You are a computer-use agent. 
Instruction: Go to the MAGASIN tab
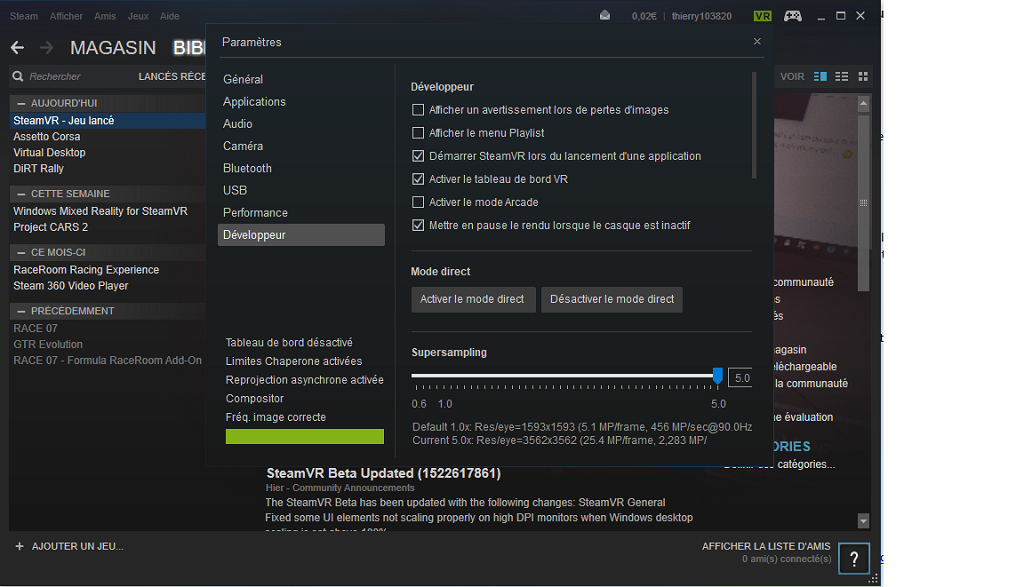click(113, 48)
